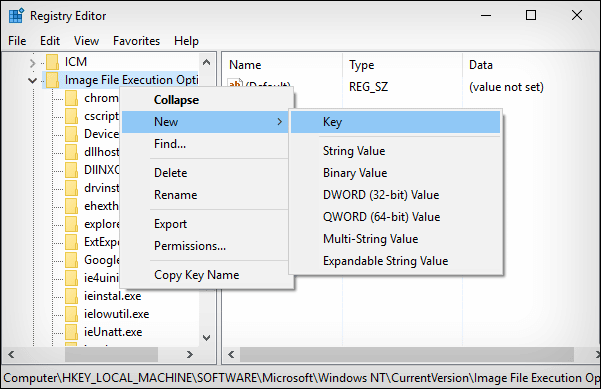The height and width of the screenshot is (389, 601).
Task: Click the ICM folder icon
Action: [x=53, y=62]
